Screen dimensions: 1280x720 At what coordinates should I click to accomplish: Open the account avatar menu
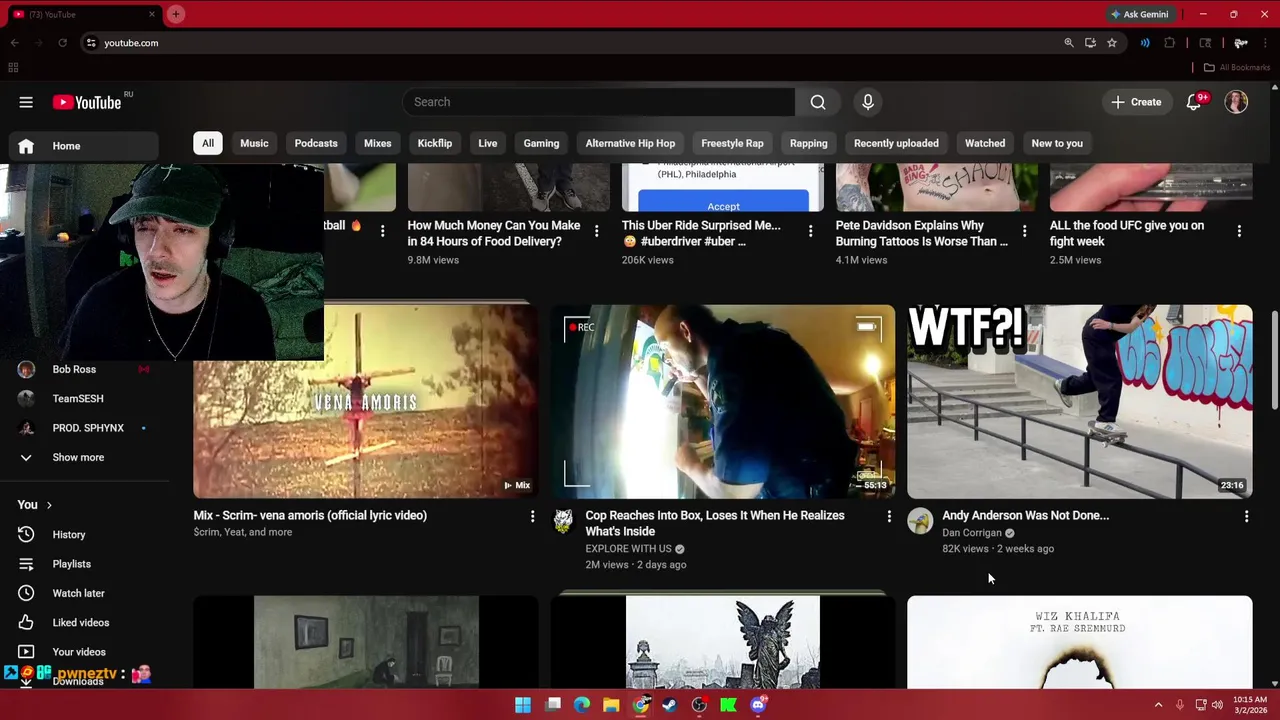[1237, 102]
